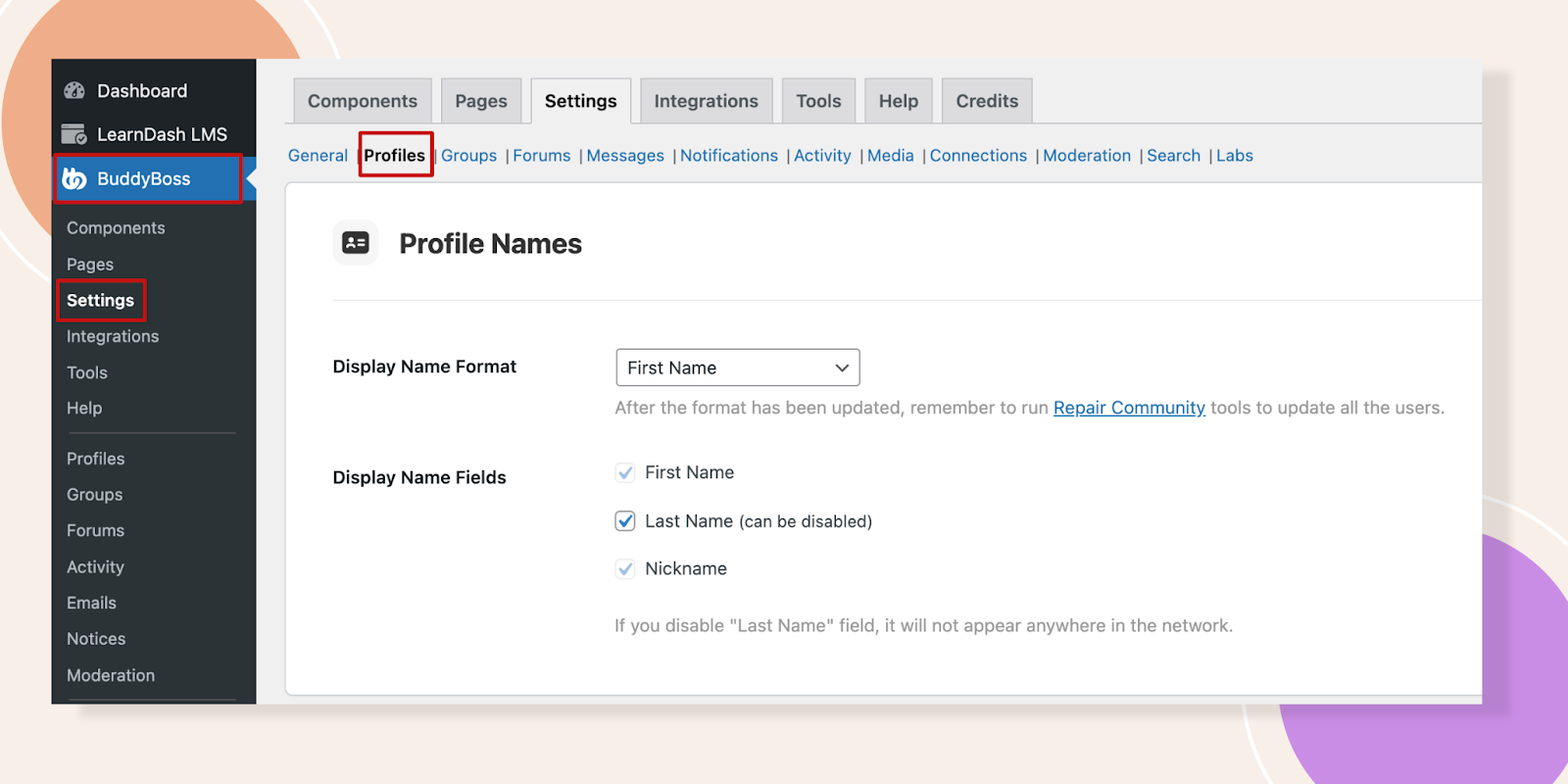Screen dimensions: 1568x784
Task: Open Groups in the sidebar submenu
Action: coord(95,495)
